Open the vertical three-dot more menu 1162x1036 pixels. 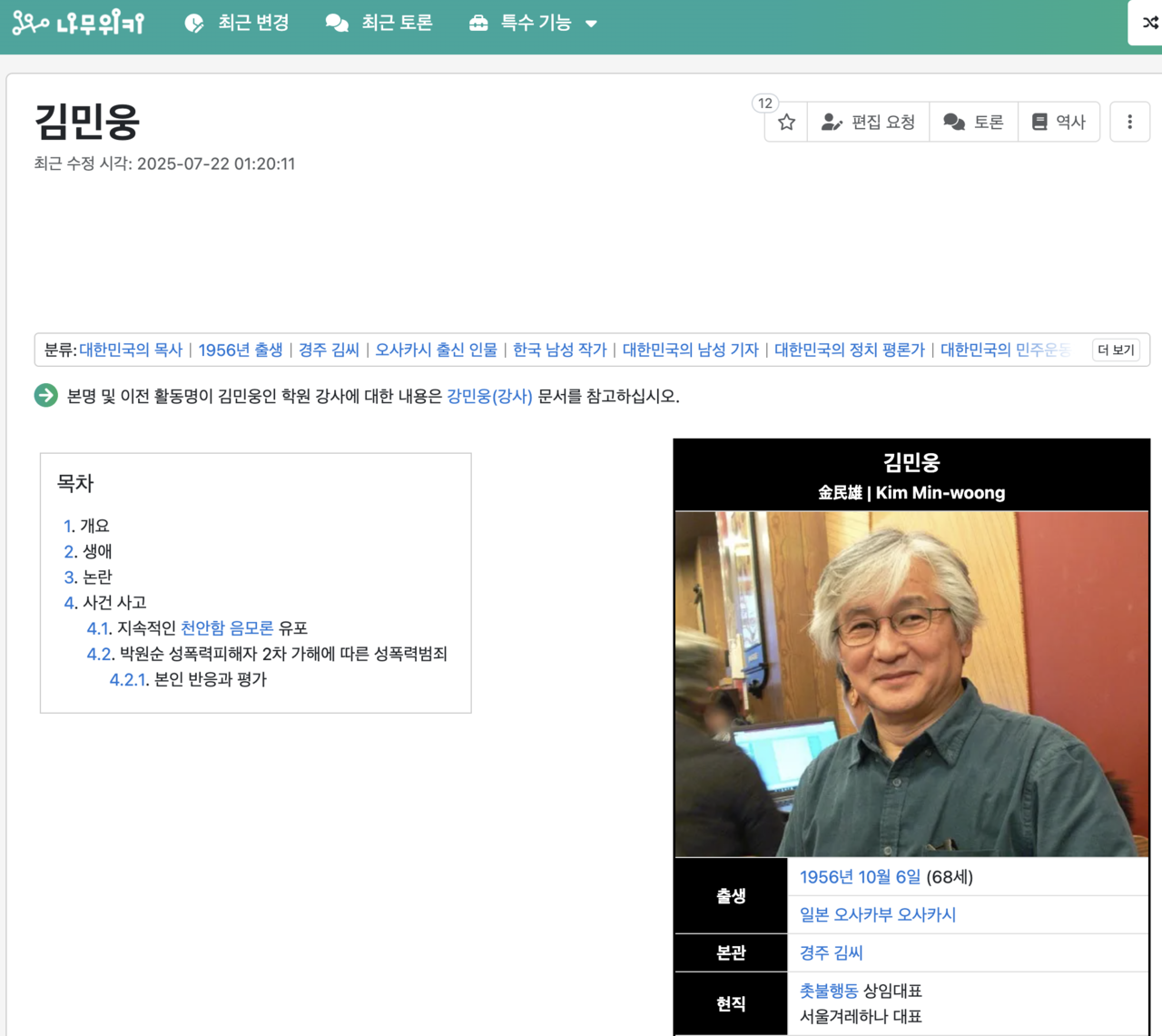[1129, 121]
